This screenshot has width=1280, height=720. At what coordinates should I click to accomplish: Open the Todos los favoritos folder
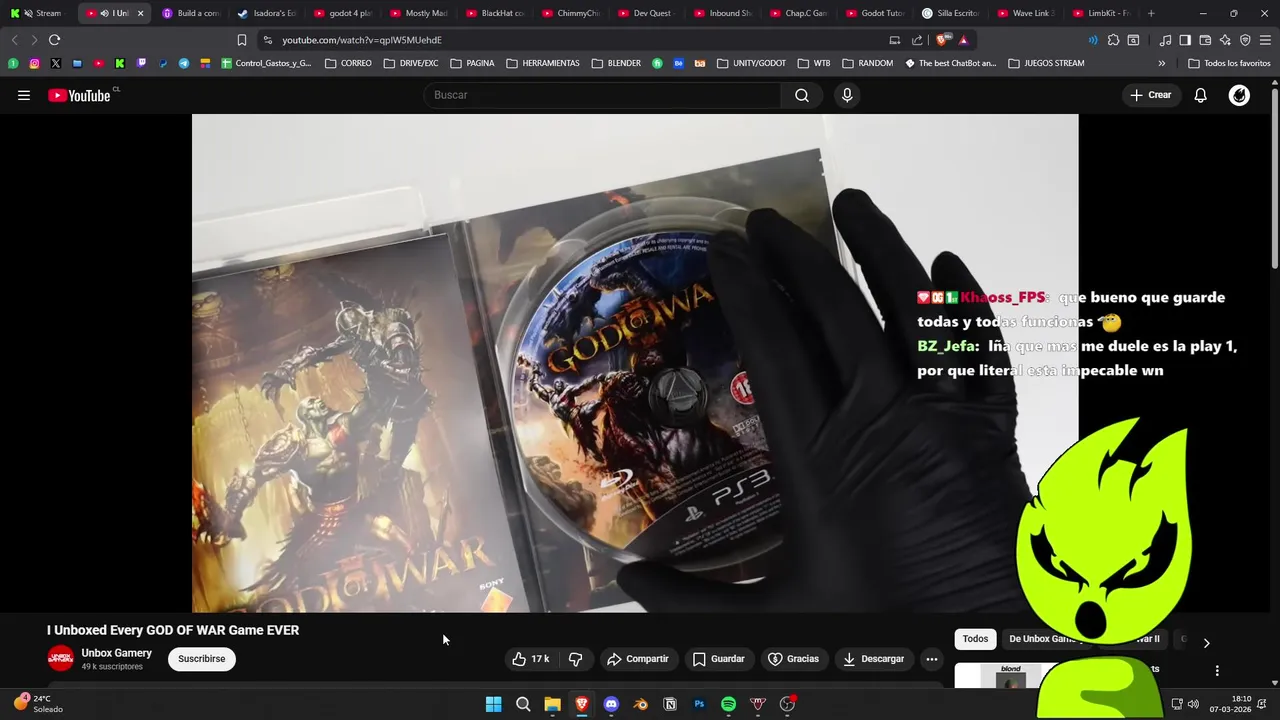click(1229, 63)
